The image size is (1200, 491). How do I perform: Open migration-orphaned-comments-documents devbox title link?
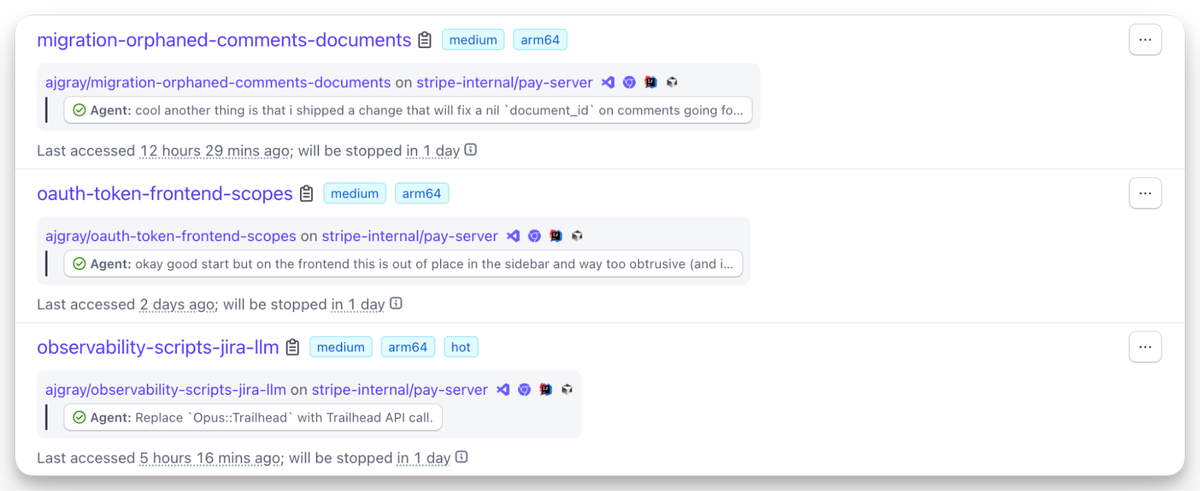pos(224,40)
